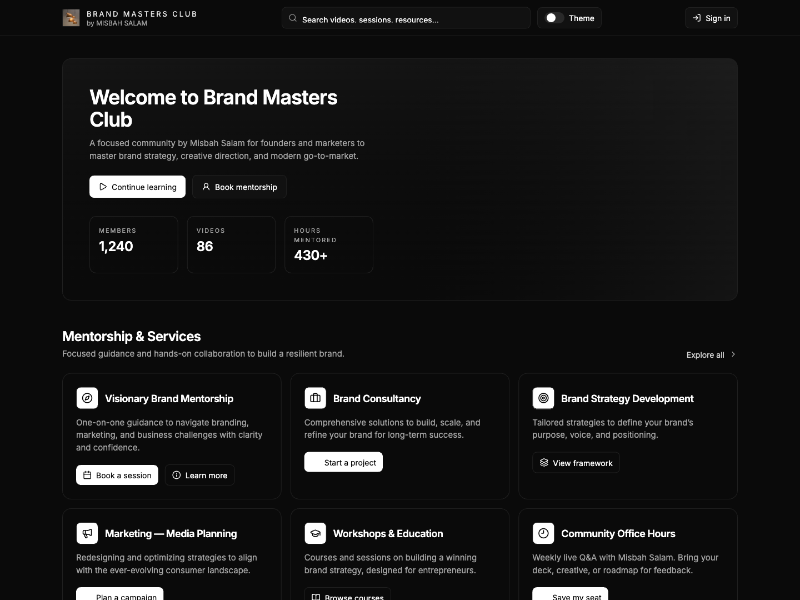The image size is (800, 600).
Task: Click the Marketing — Media Planning heading
Action: [171, 534]
